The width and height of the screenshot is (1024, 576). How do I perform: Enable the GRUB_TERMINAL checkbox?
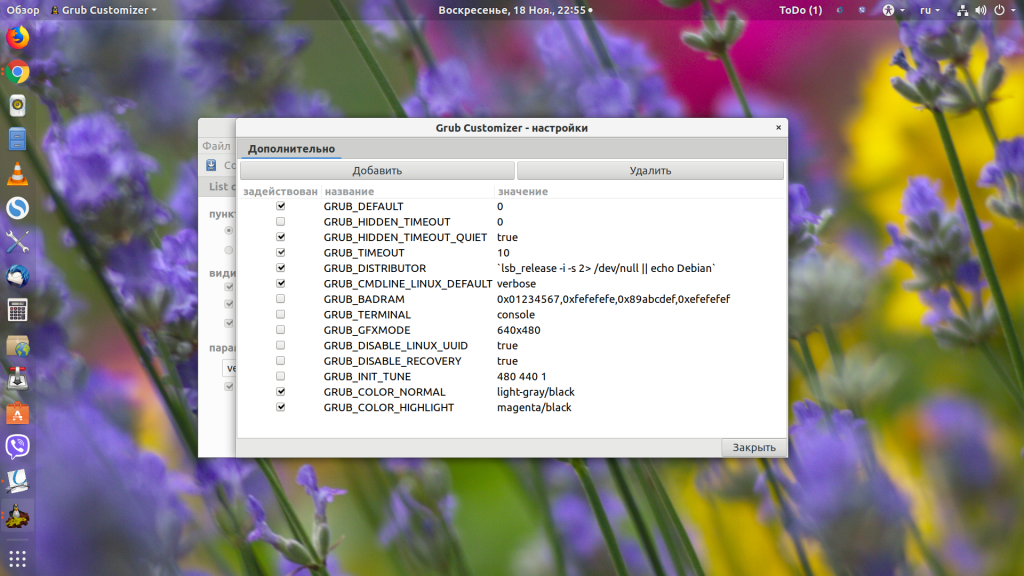tap(281, 315)
